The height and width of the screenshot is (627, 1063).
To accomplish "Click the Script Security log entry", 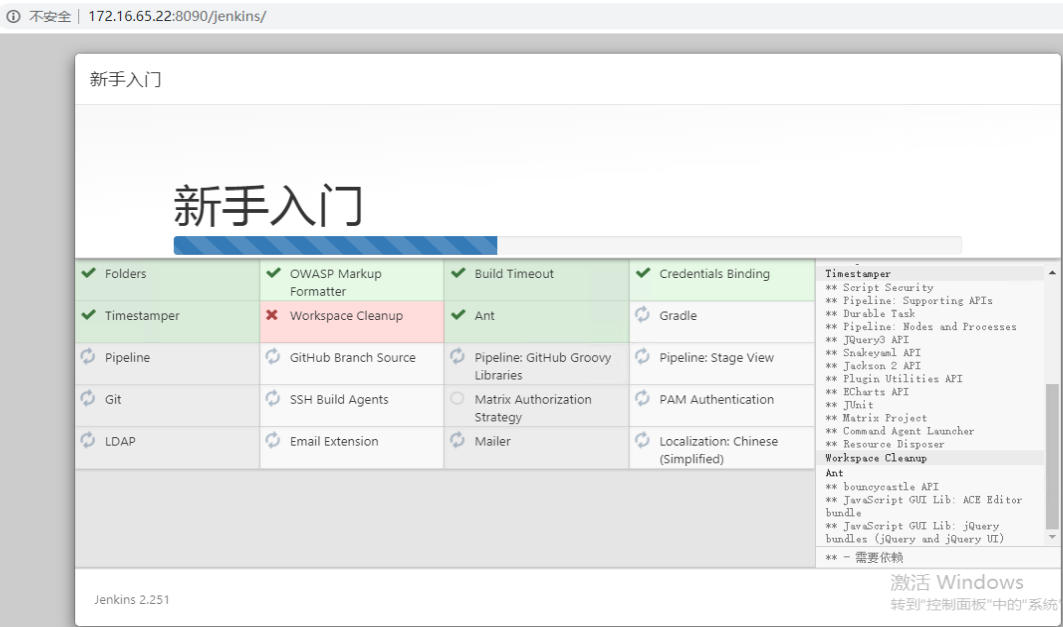I will 879,287.
